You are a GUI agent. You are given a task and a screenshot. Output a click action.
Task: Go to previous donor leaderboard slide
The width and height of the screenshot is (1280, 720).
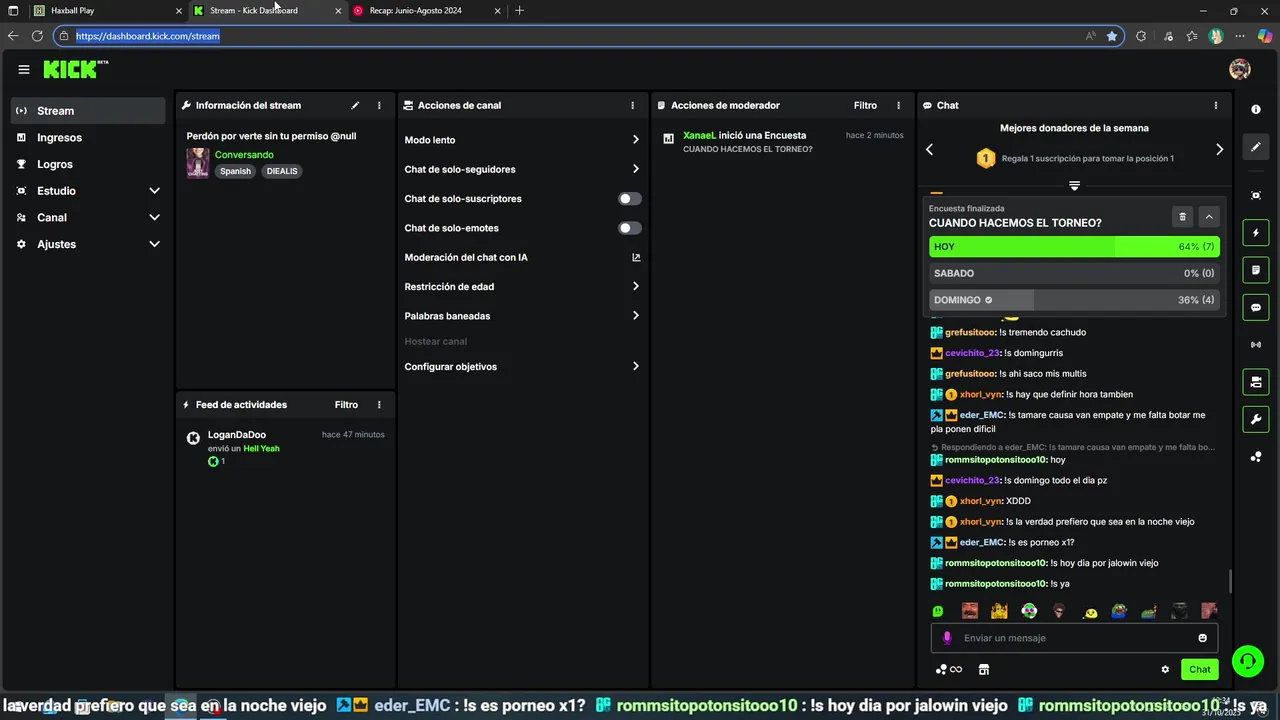[929, 149]
